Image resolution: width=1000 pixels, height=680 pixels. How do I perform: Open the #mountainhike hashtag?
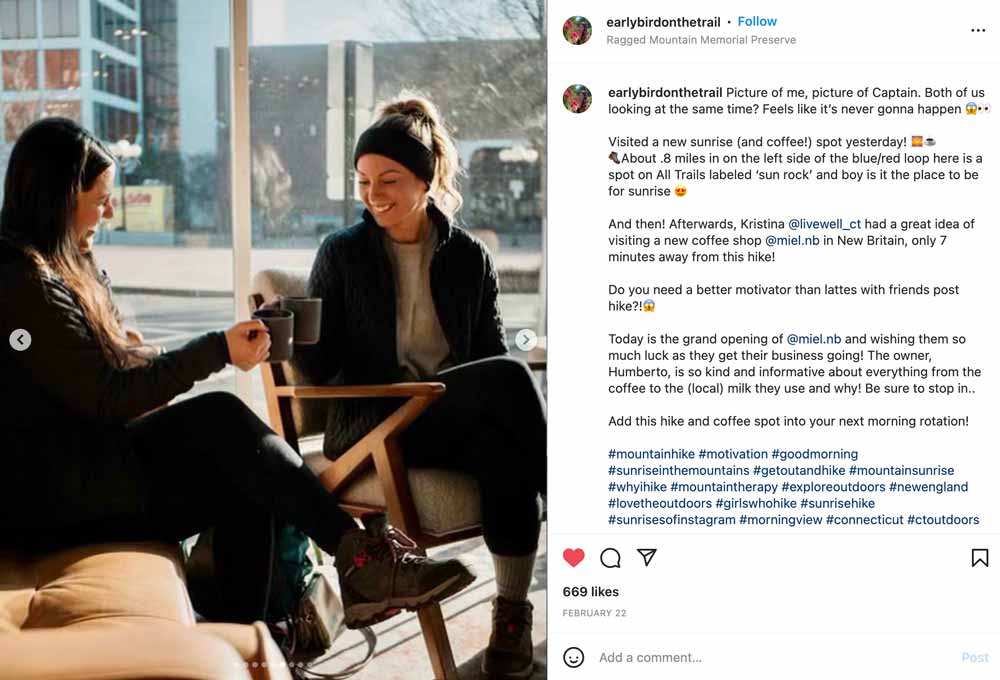(x=651, y=454)
